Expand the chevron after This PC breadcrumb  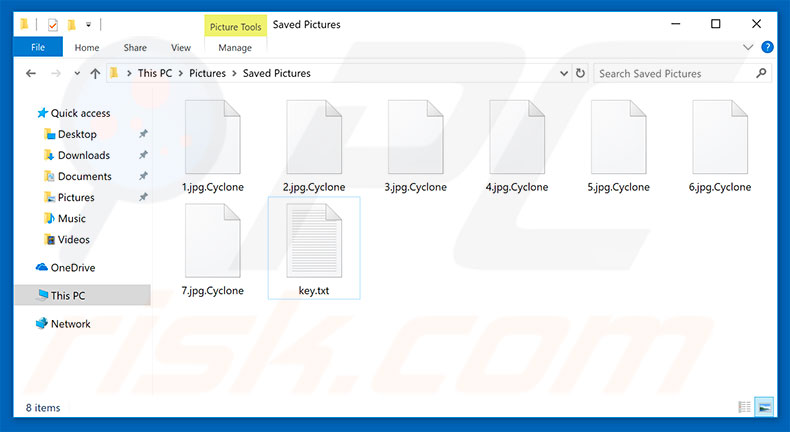click(x=181, y=74)
